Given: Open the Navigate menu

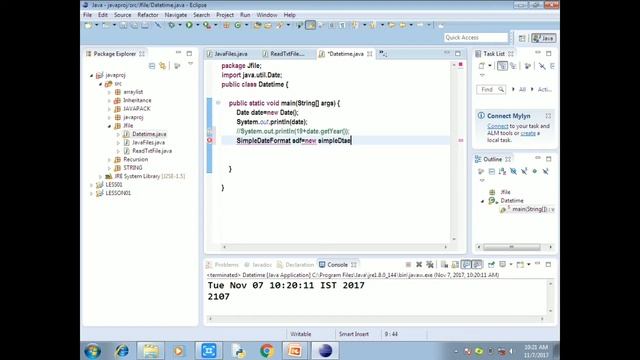Looking at the screenshot, I should click(x=176, y=15).
